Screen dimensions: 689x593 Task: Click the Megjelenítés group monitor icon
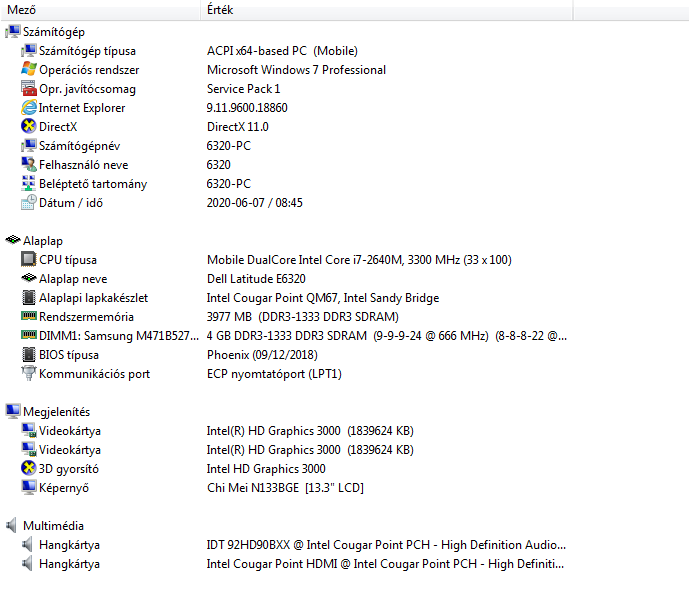tap(13, 411)
